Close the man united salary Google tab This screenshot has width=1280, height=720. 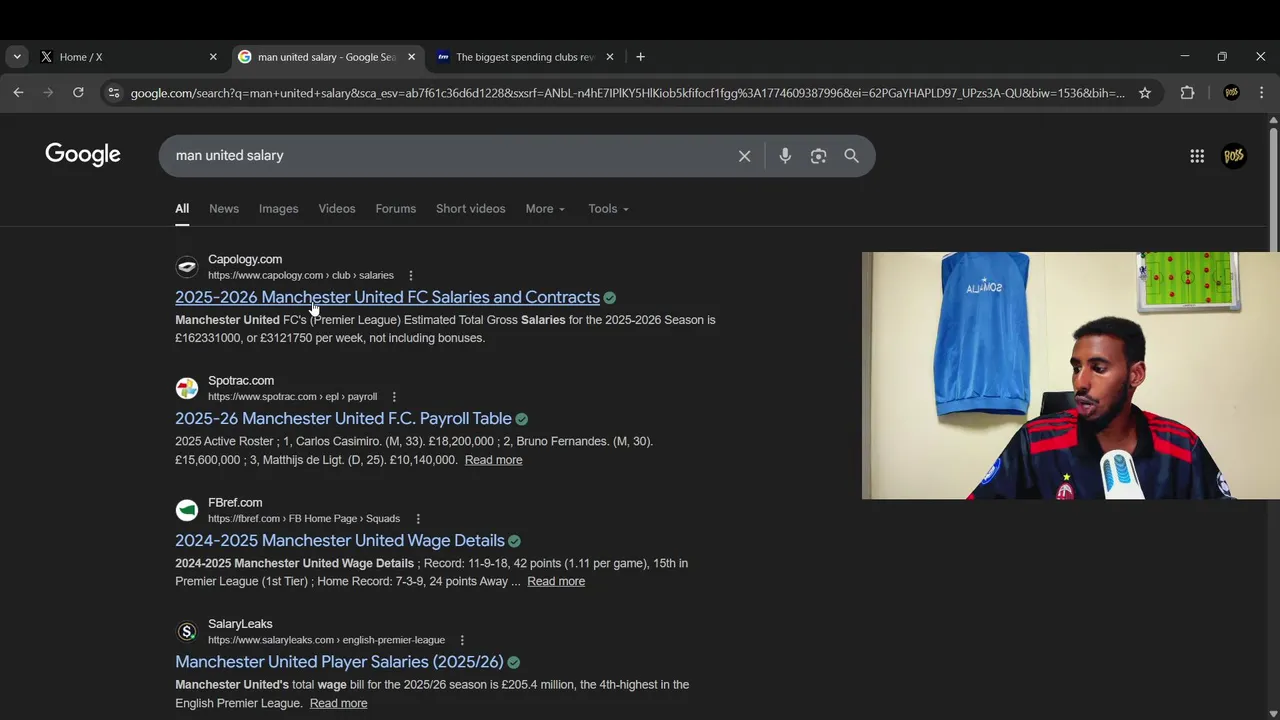(411, 57)
